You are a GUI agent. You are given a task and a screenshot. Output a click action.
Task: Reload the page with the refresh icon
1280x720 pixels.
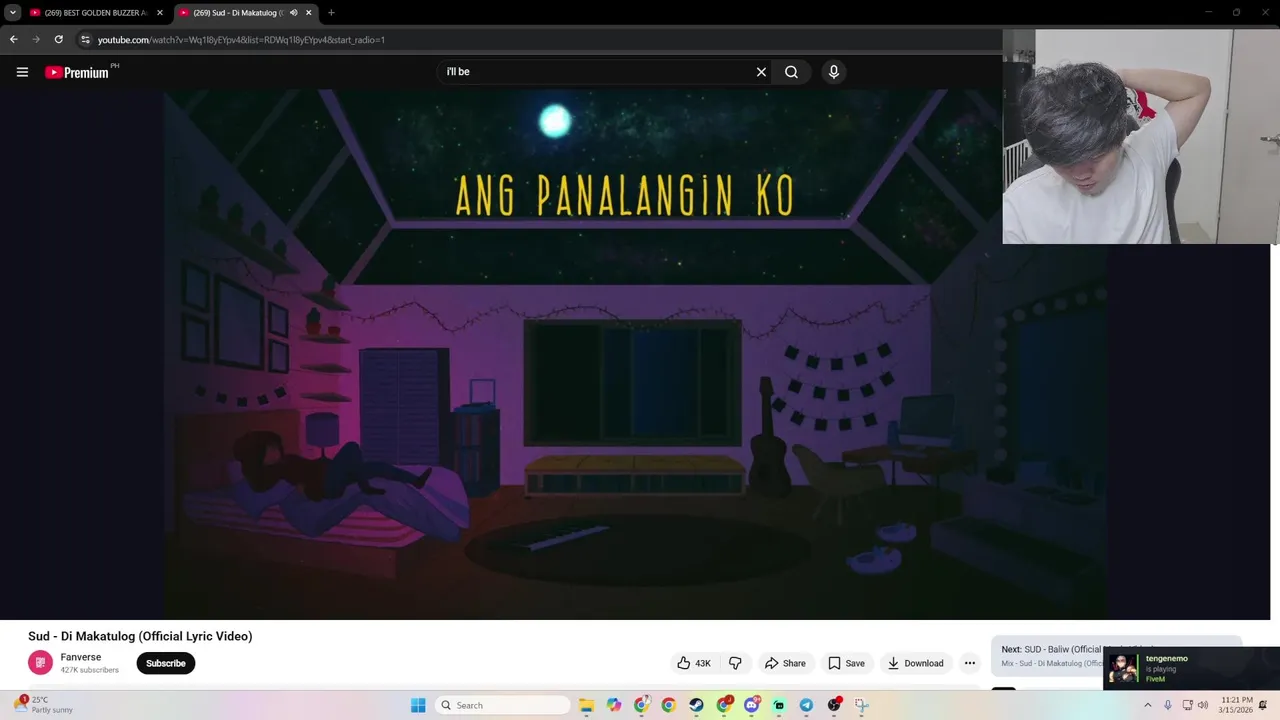tap(59, 40)
